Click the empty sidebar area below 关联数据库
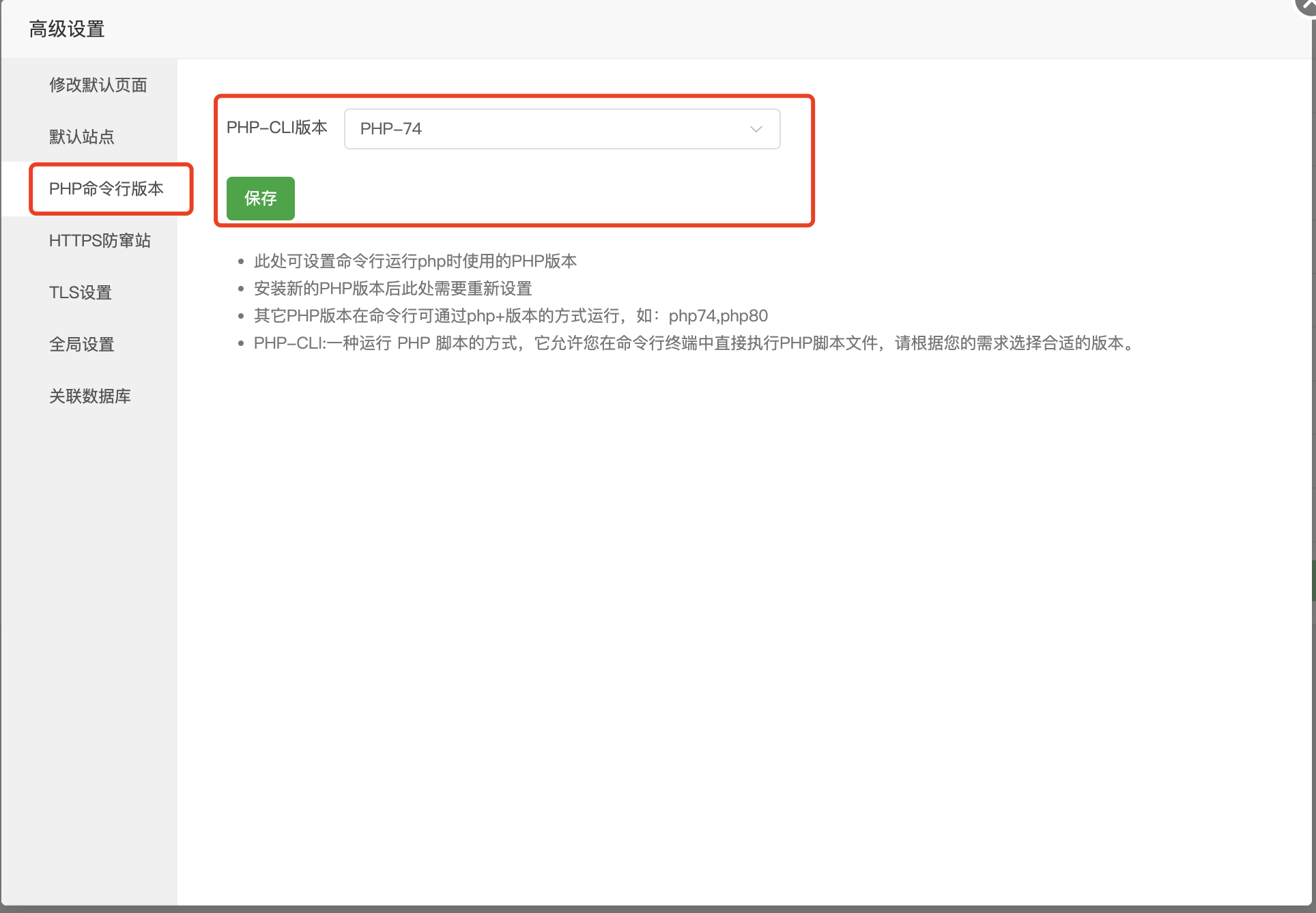The width and height of the screenshot is (1316, 913). pyautogui.click(x=89, y=614)
